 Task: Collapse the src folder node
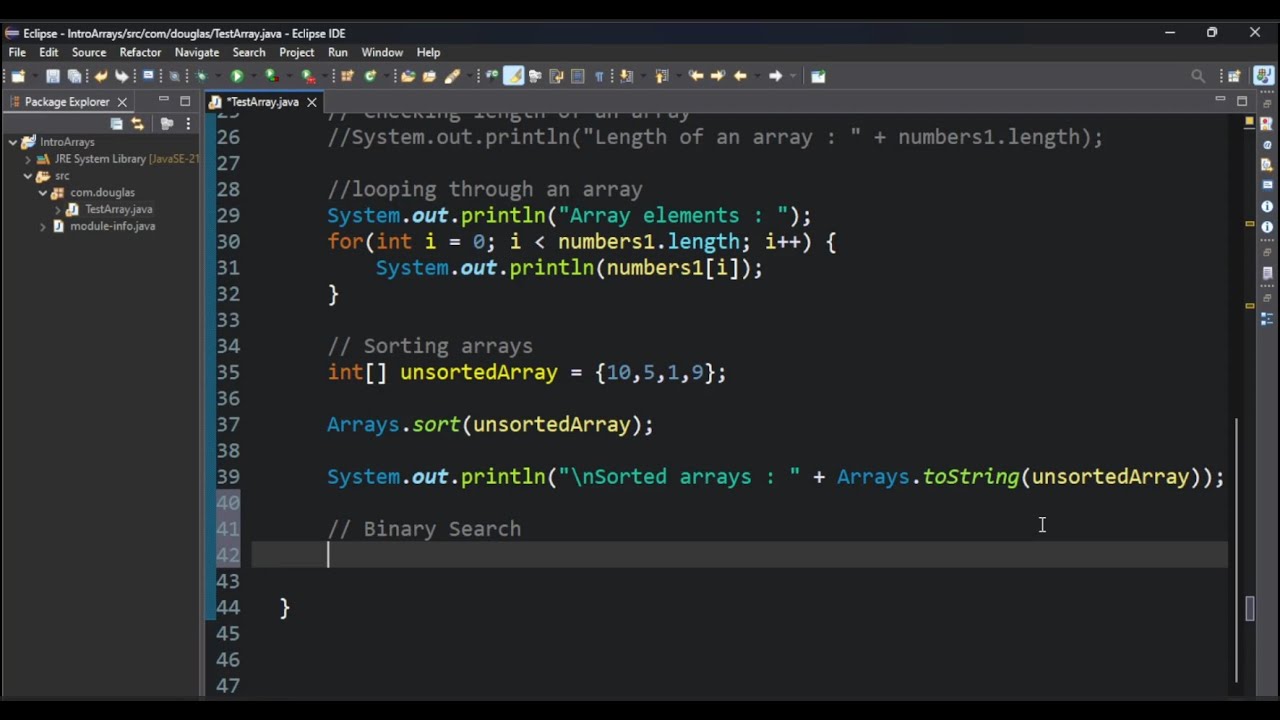click(28, 176)
